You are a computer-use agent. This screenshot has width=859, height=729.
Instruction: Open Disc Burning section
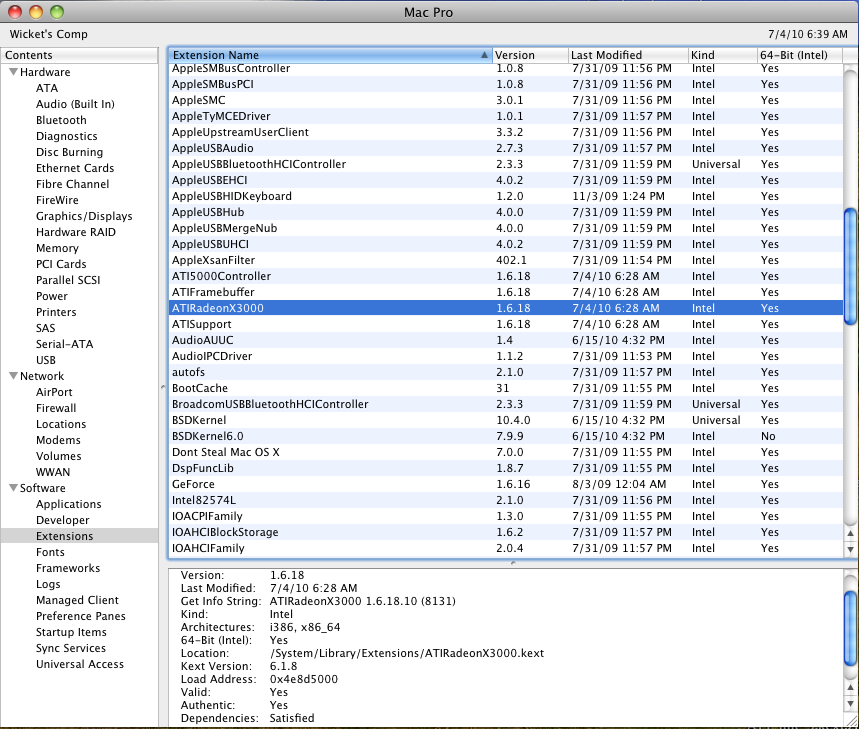pyautogui.click(x=70, y=152)
